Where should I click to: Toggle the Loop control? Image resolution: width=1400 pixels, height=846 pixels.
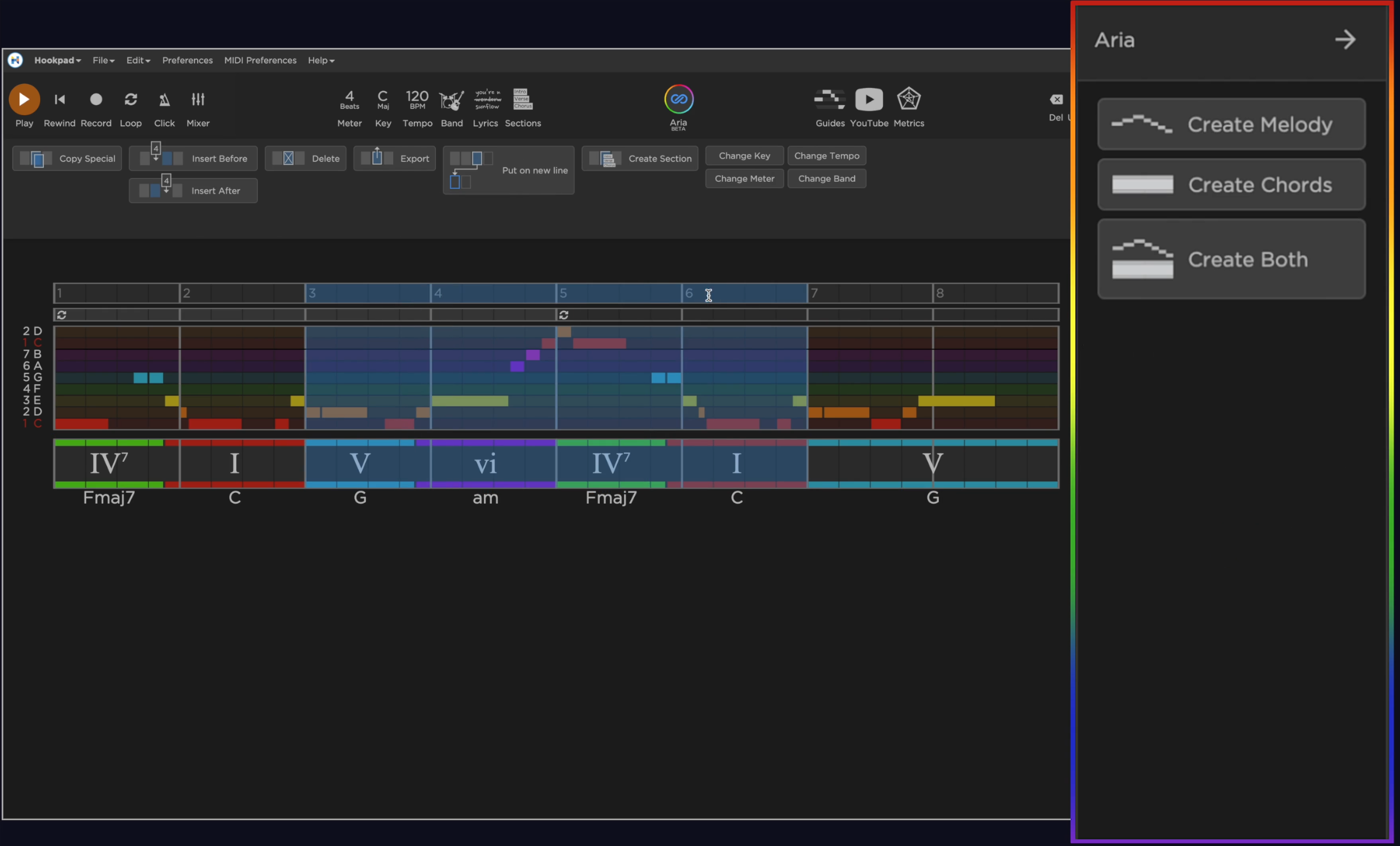(x=131, y=100)
